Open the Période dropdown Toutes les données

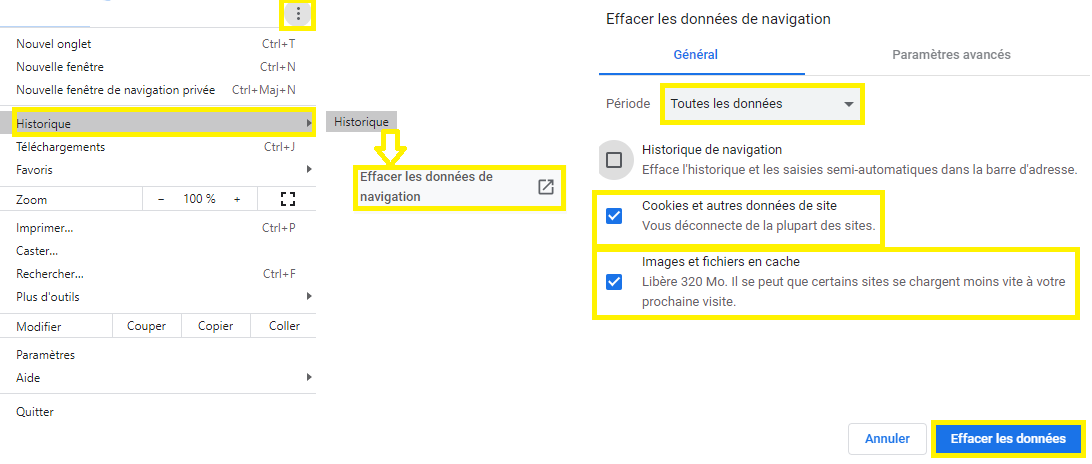click(x=762, y=104)
